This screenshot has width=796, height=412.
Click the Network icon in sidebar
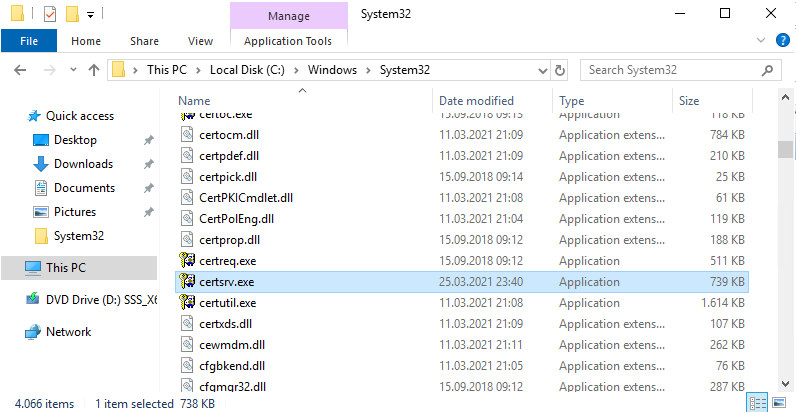coord(33,332)
